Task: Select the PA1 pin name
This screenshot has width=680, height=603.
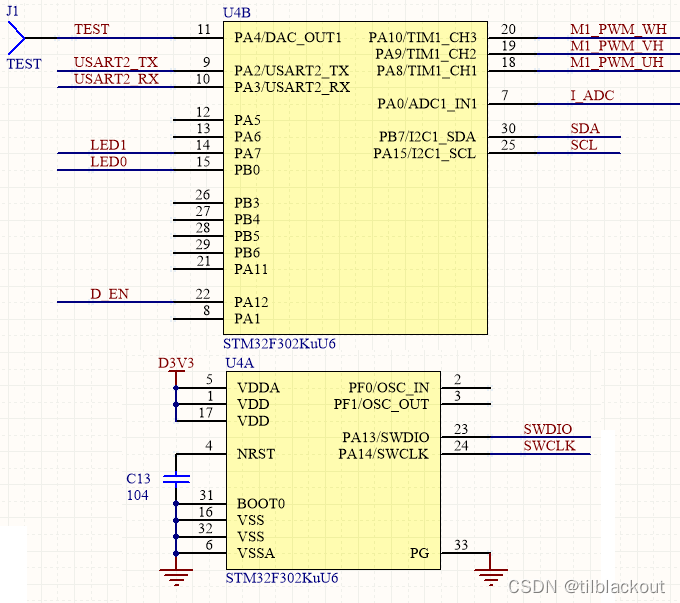Action: (x=247, y=319)
